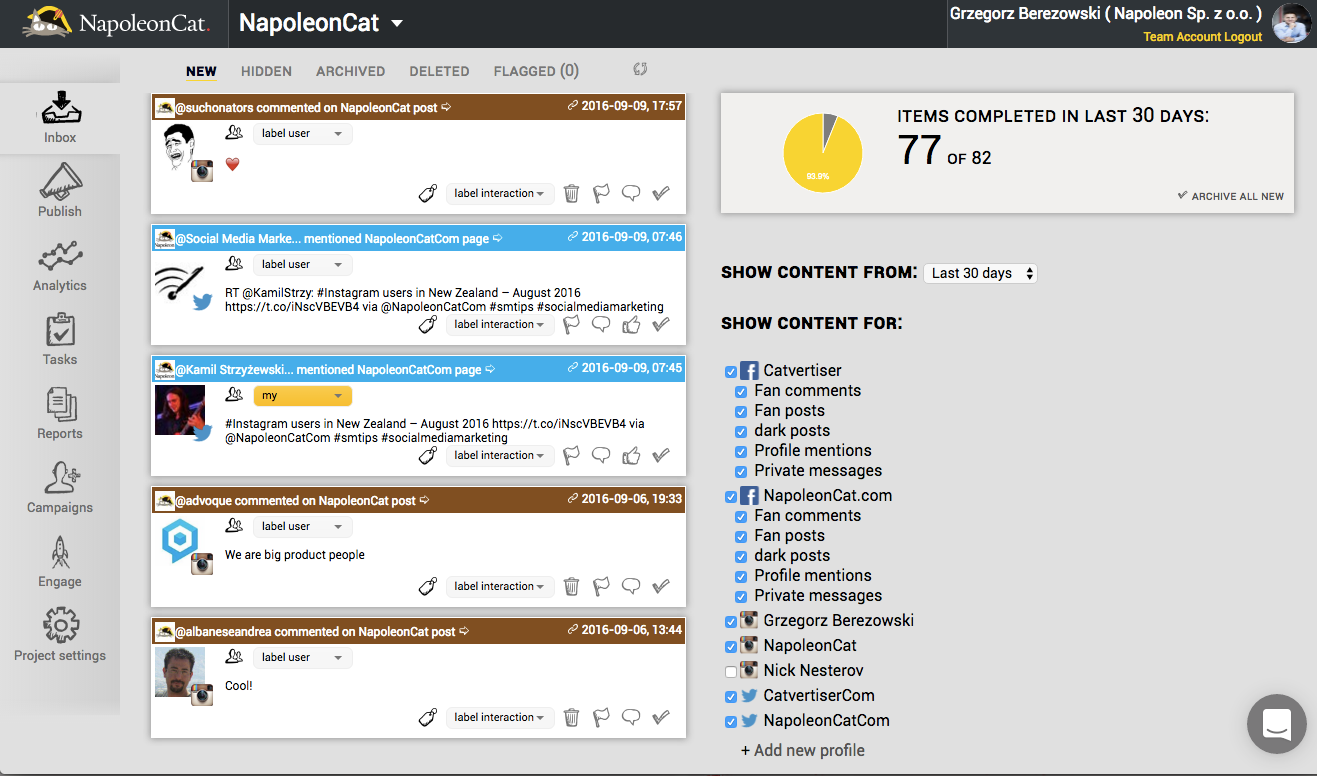Click Kamil Strzyżewski avatar thumbnail
This screenshot has width=1317, height=776.
tap(180, 410)
